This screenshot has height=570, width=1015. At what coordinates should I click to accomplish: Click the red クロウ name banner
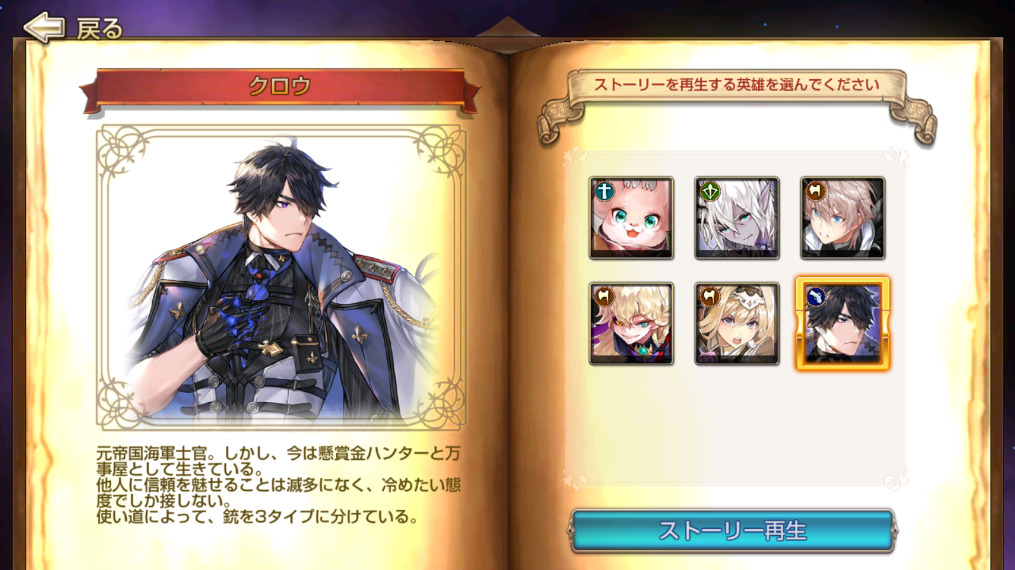point(280,87)
